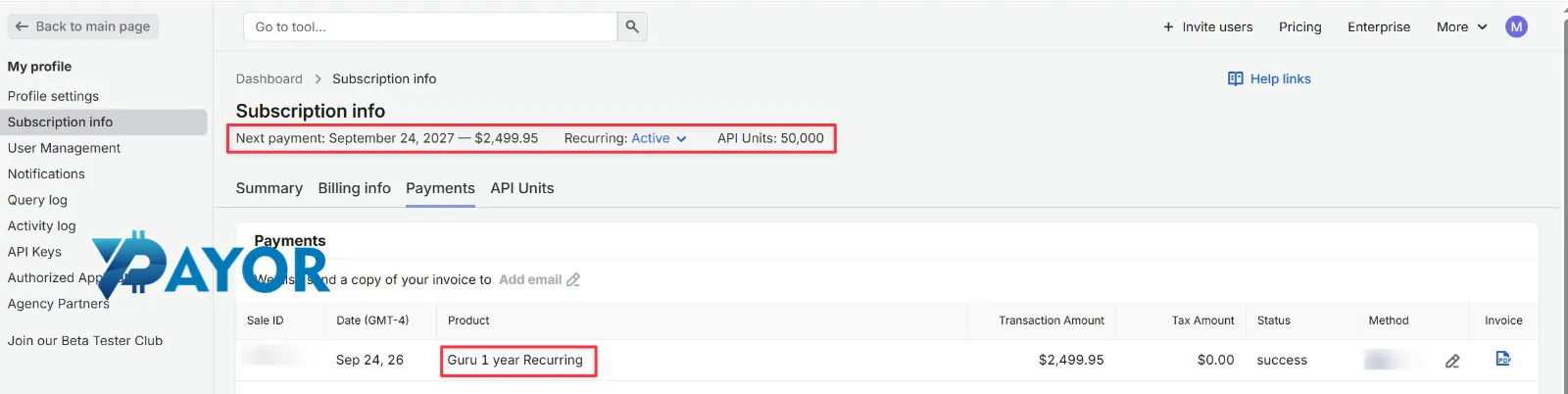Click the Help links book icon
The height and width of the screenshot is (394, 1568).
click(x=1235, y=78)
